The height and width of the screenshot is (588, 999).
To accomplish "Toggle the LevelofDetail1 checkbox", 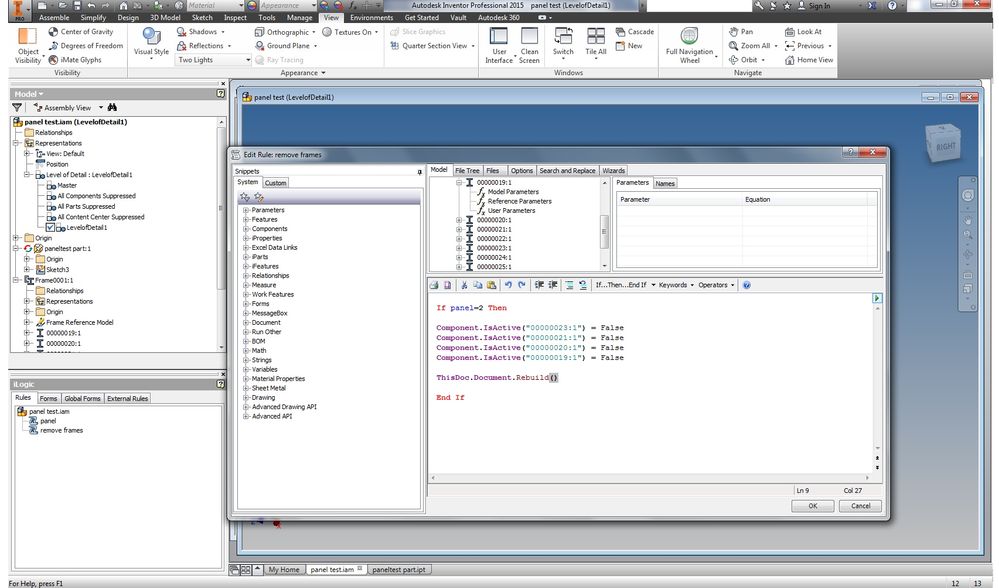I will (x=50, y=227).
